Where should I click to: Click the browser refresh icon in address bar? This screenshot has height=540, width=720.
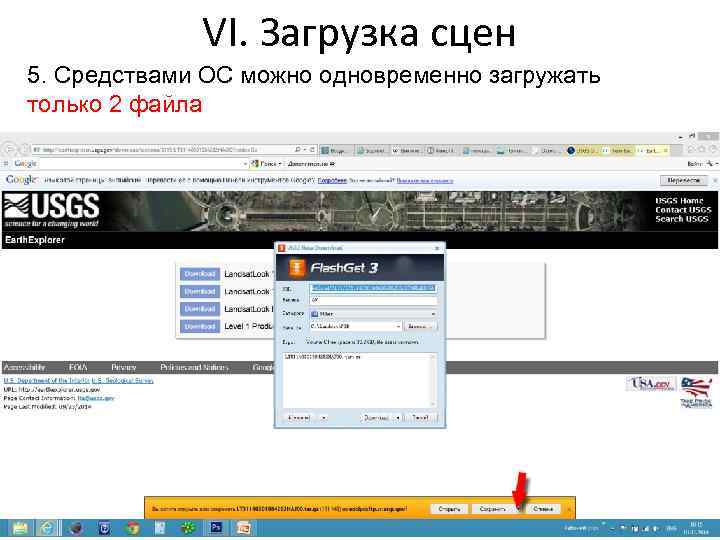312,150
